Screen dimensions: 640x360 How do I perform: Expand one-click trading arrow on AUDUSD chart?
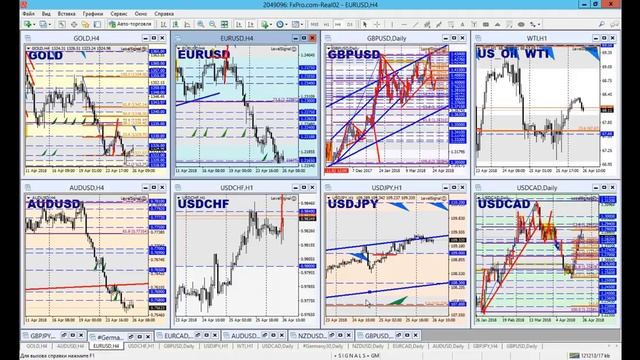pyautogui.click(x=29, y=198)
